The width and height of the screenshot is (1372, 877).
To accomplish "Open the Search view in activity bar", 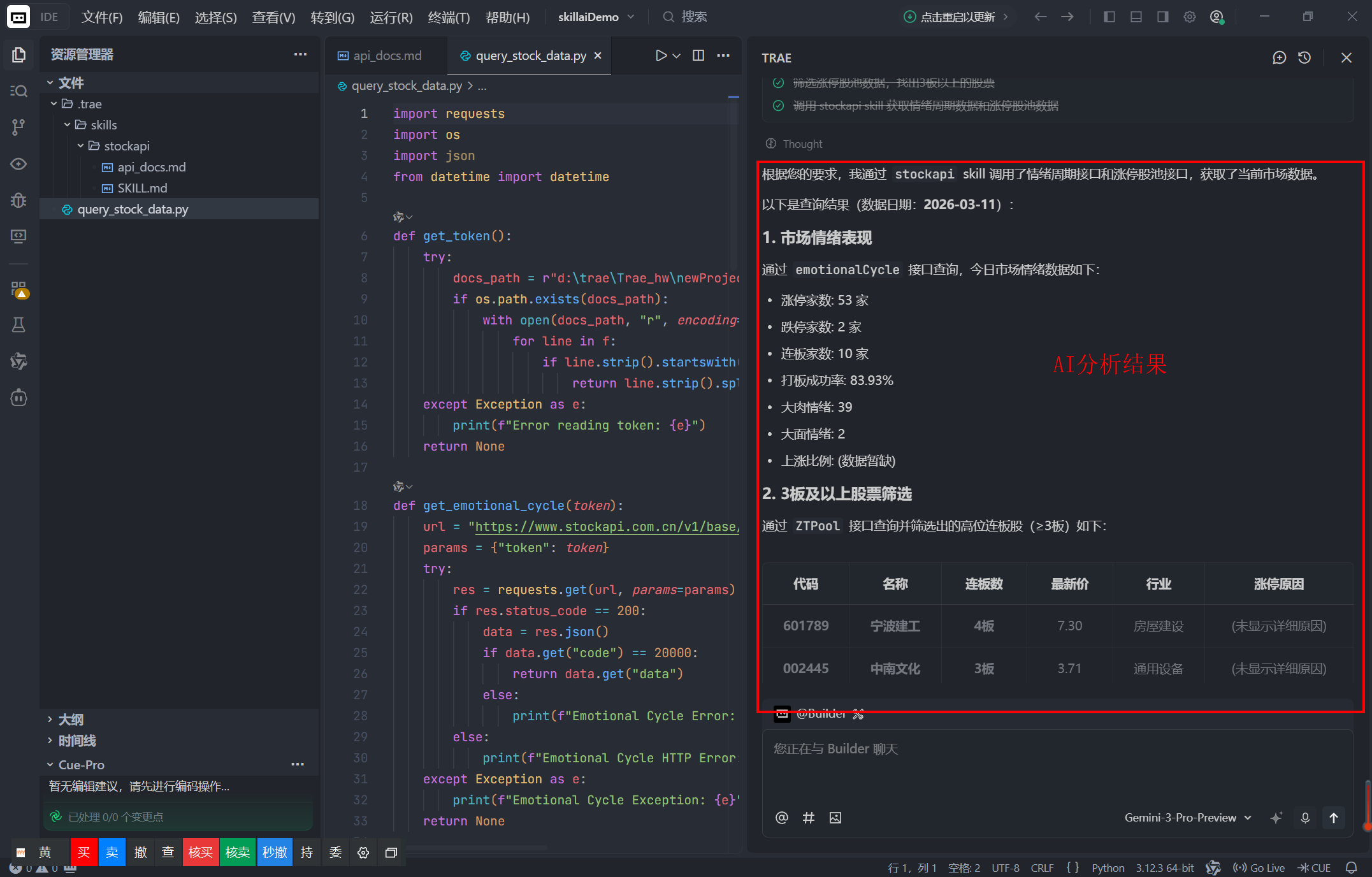I will (18, 91).
